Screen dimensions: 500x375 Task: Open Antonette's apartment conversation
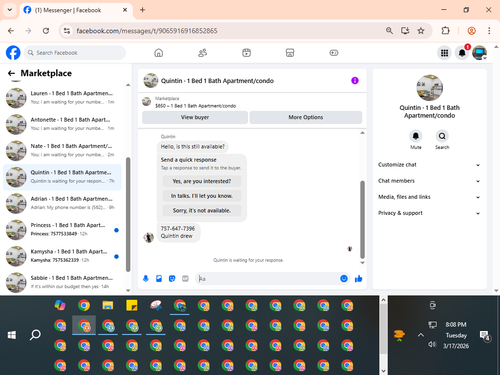[x=62, y=124]
